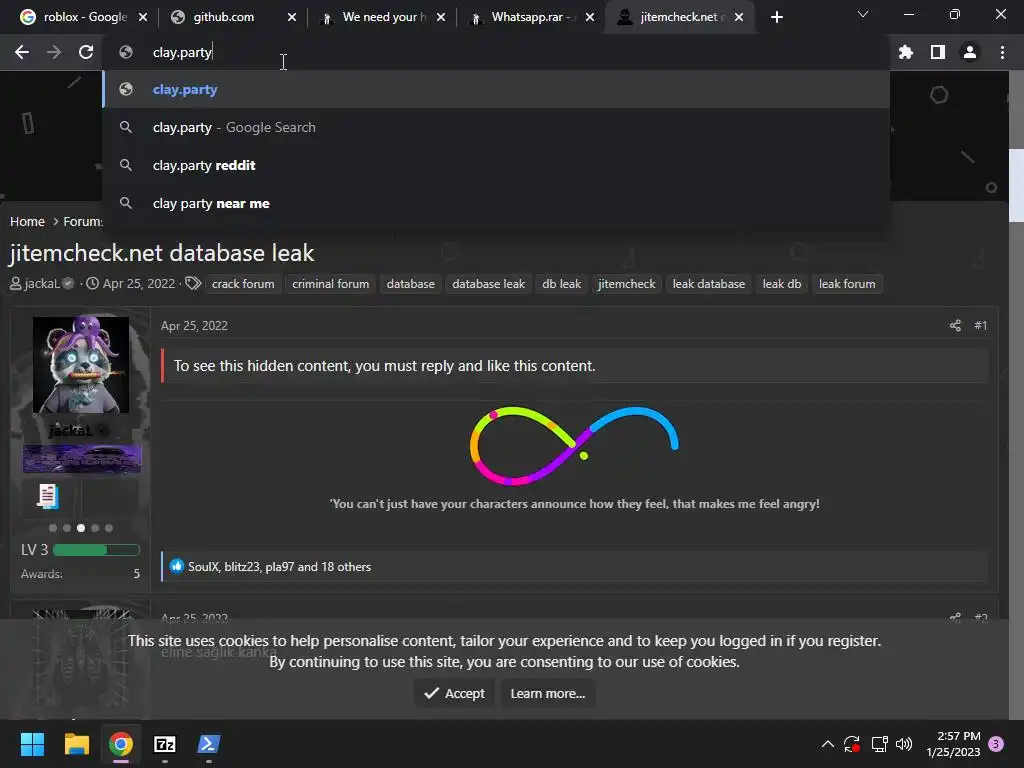Open the Chrome three-dot menu
The height and width of the screenshot is (768, 1024).
coord(1002,52)
